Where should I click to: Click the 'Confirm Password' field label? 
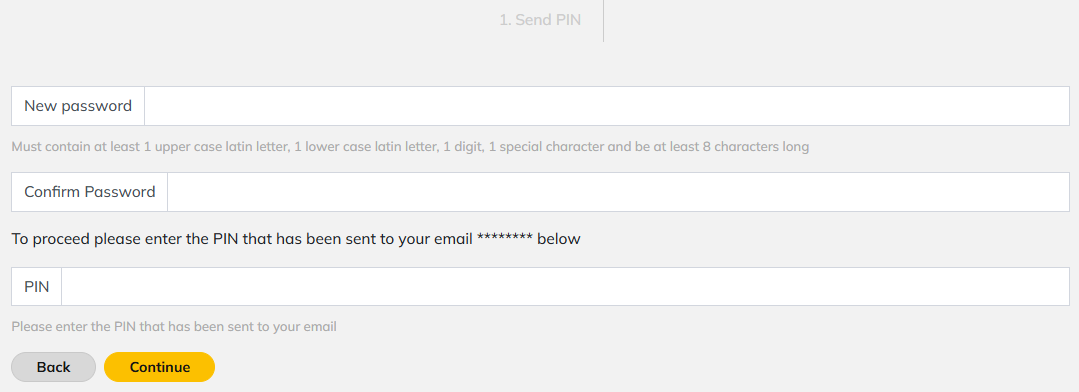click(x=89, y=192)
